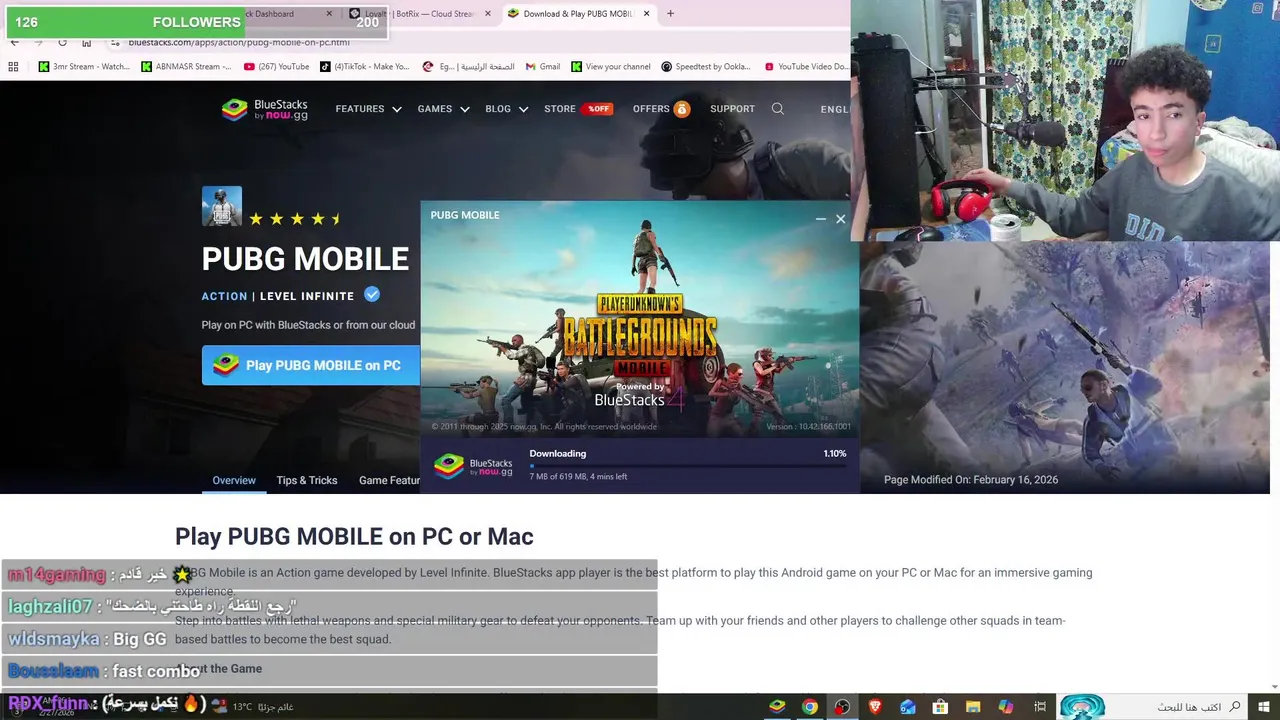Screen dimensions: 1280x720
Task: Click the LEVEL INFINITE developer link
Action: click(307, 296)
